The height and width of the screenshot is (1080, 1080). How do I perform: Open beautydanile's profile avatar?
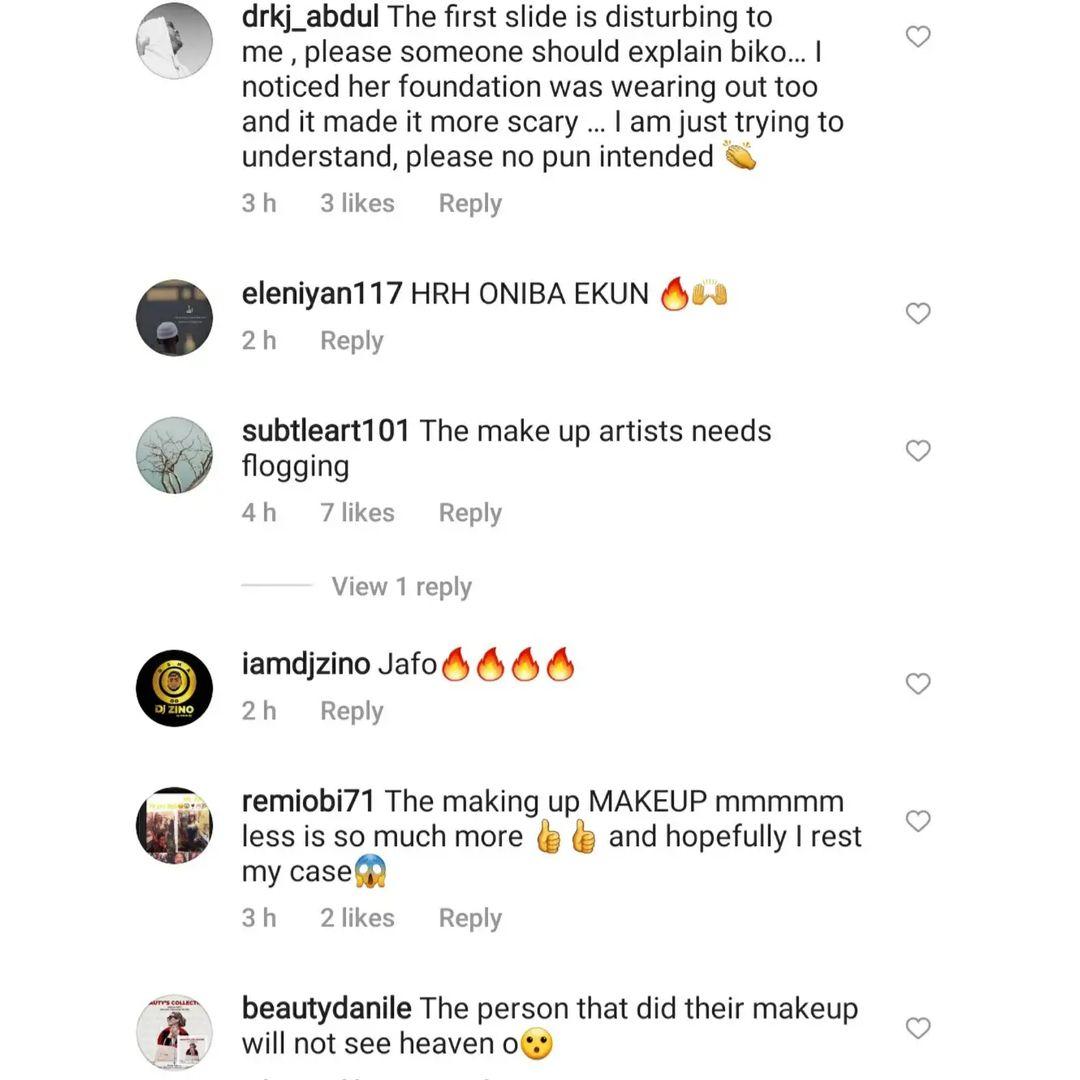click(174, 1032)
